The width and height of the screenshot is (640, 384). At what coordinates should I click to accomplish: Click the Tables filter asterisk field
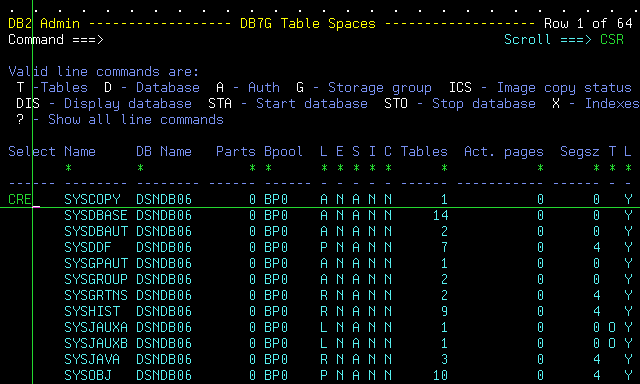(444, 168)
